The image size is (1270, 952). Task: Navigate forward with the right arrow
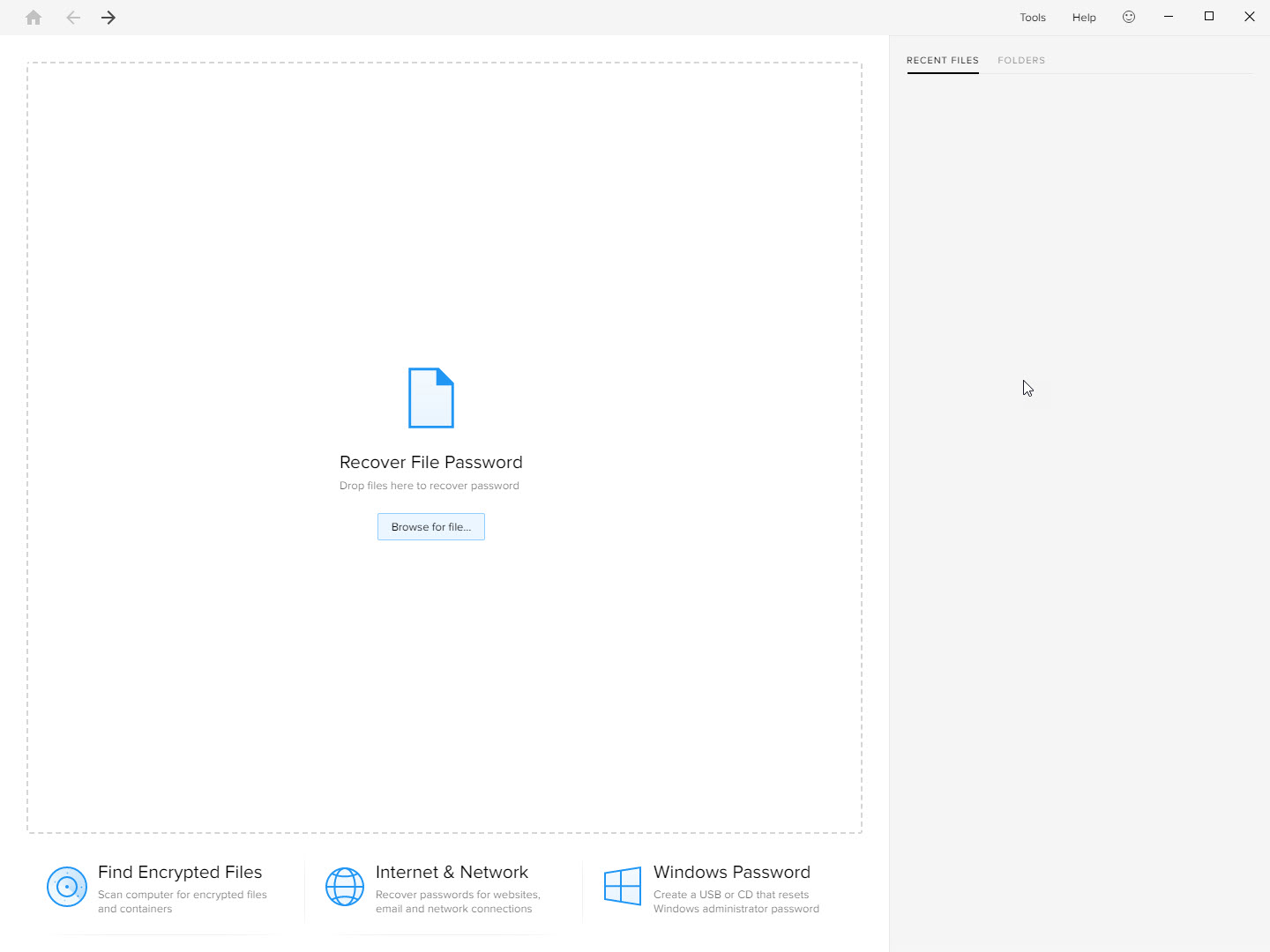click(x=108, y=18)
